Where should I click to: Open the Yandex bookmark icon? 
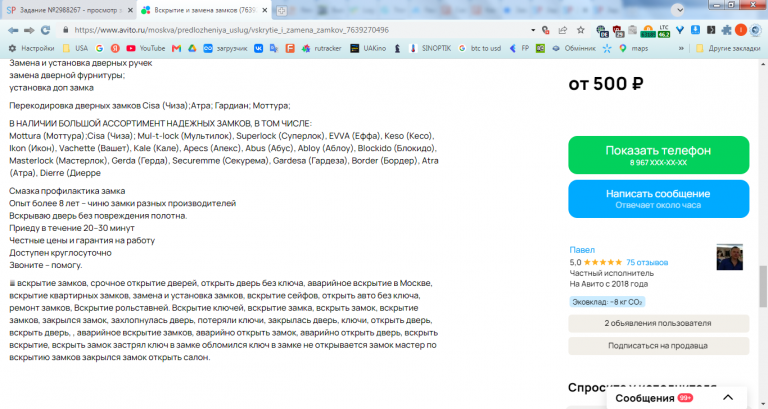[115, 48]
